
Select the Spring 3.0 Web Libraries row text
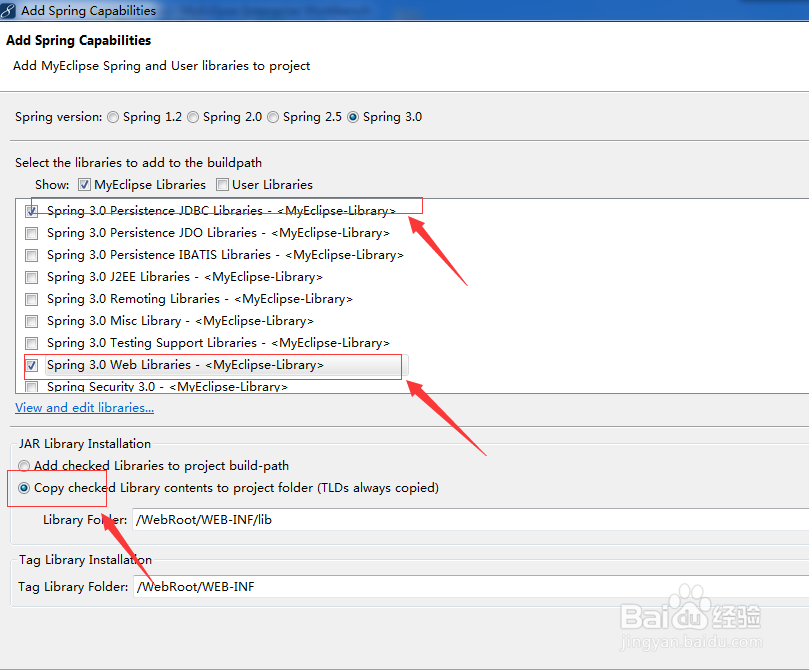point(185,365)
